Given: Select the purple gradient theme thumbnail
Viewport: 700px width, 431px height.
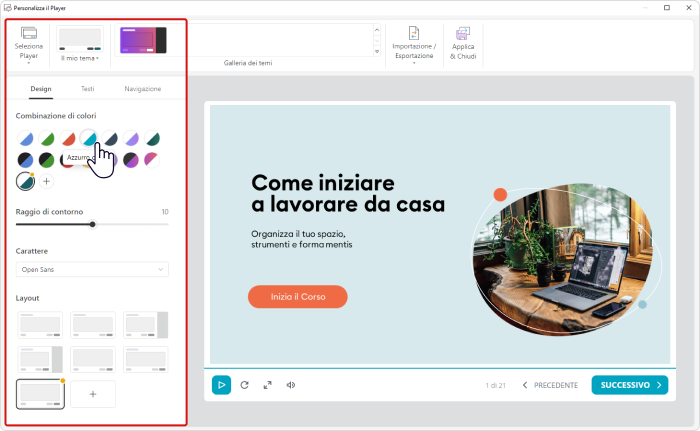Looking at the screenshot, I should 143,40.
